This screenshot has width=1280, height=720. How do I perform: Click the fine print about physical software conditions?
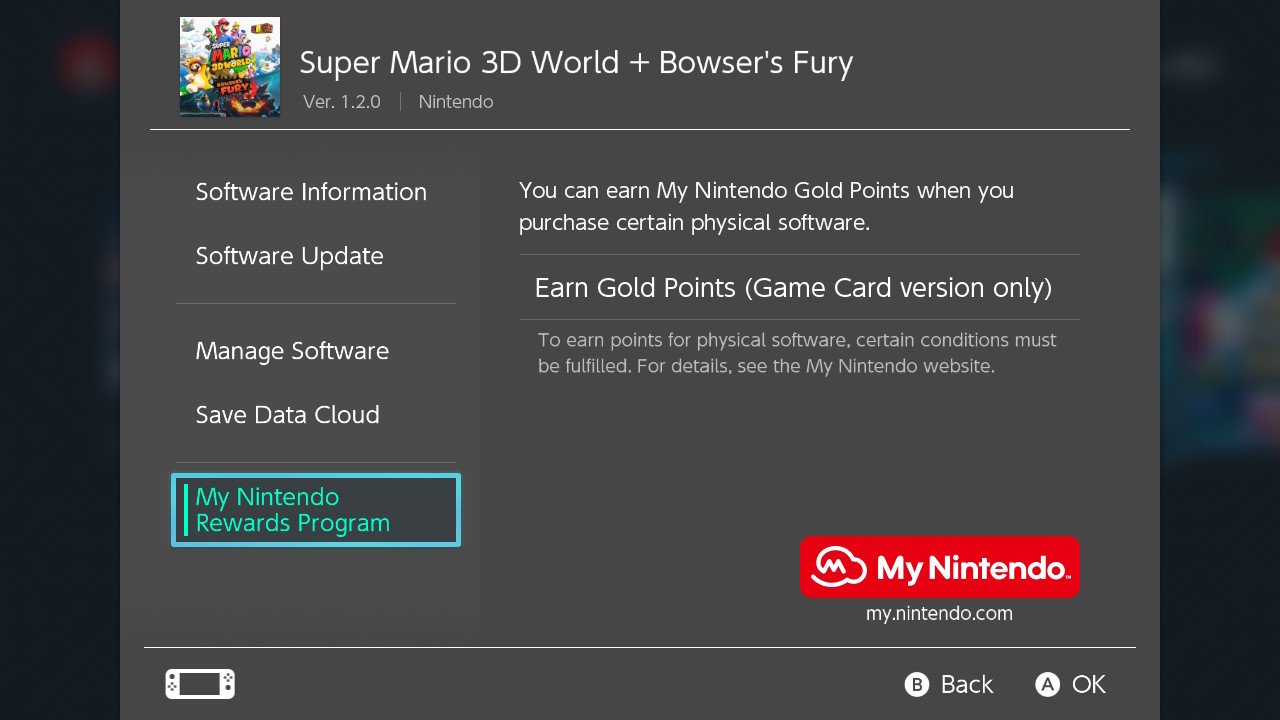pyautogui.click(x=797, y=353)
